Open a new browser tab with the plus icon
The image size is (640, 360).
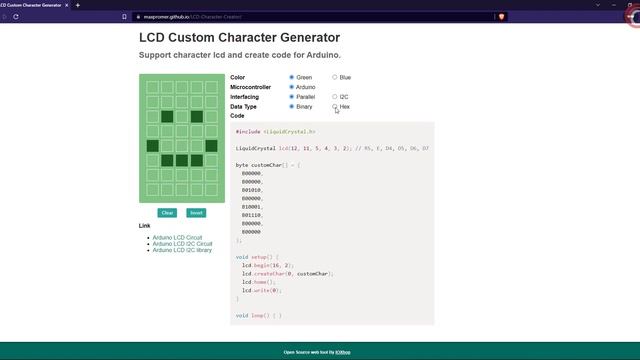(x=78, y=5)
